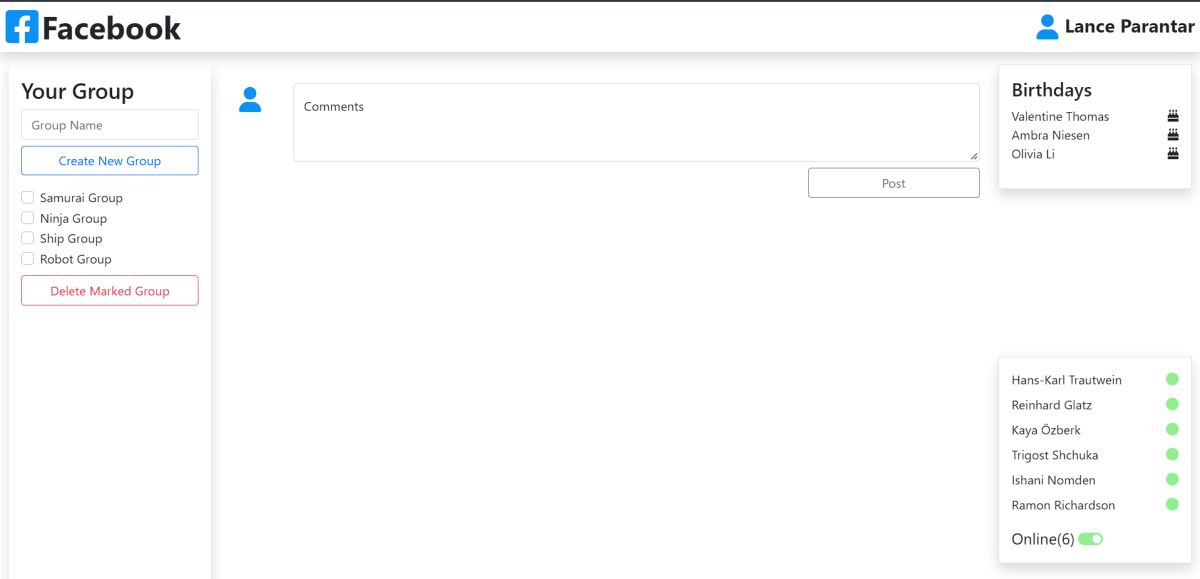Screen dimensions: 1200x579
Task: Click the green status dot for Trigost Shchuka
Action: (x=1172, y=454)
